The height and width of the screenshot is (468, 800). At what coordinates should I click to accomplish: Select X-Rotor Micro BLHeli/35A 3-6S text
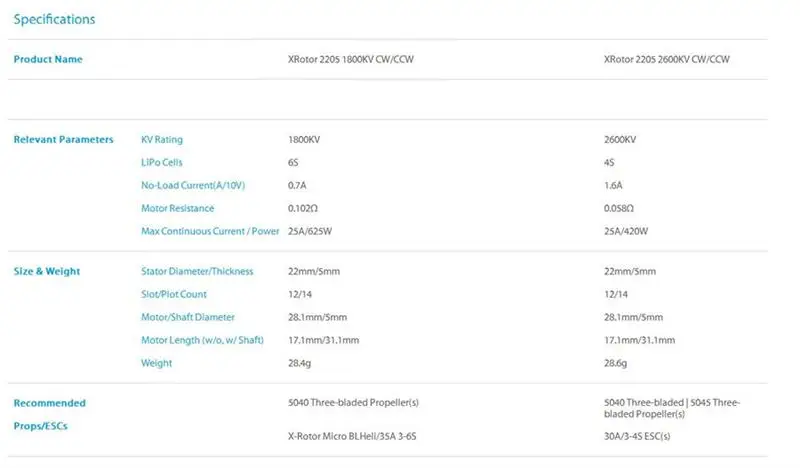tap(352, 436)
